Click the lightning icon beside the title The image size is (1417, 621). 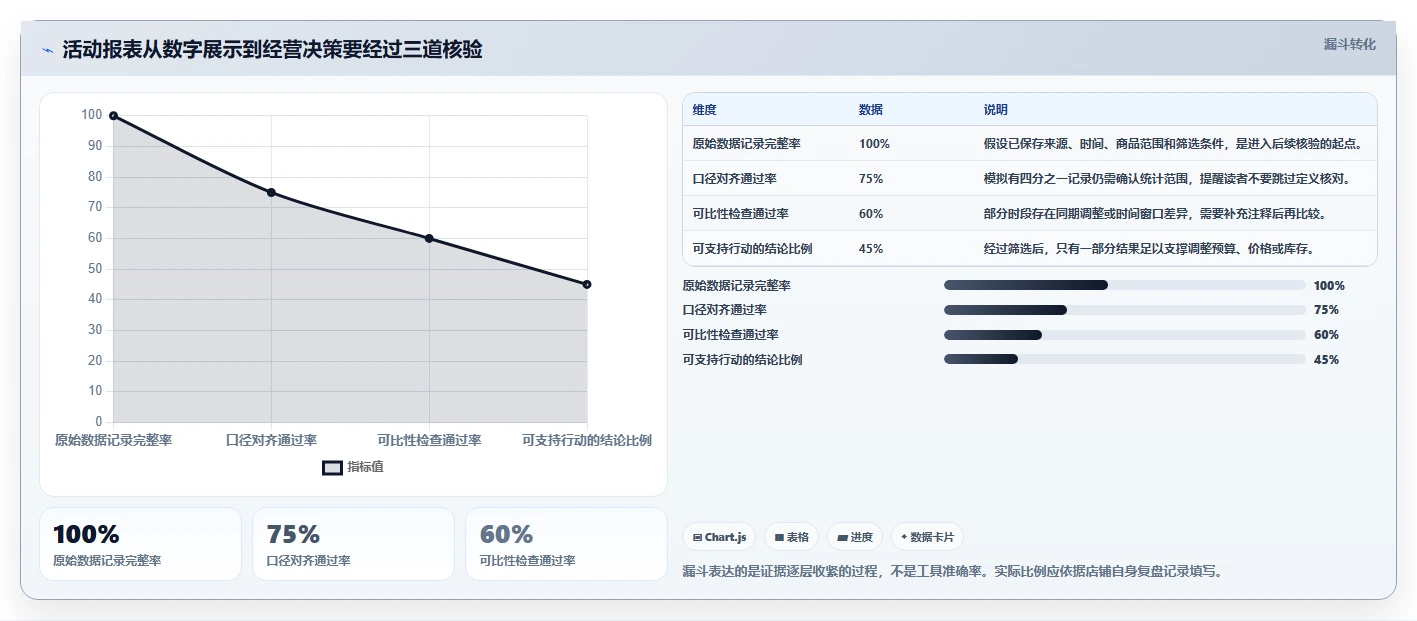pyautogui.click(x=47, y=51)
